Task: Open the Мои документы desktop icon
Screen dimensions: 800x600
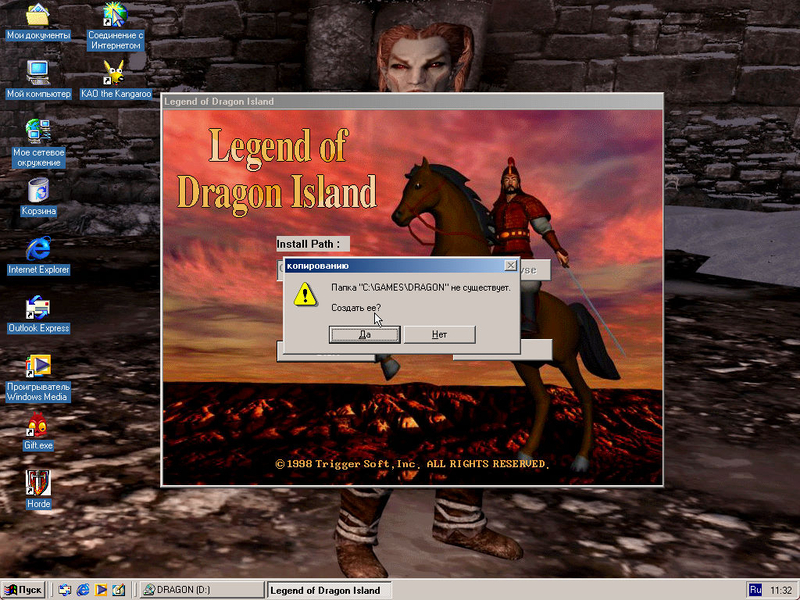Action: click(x=38, y=21)
